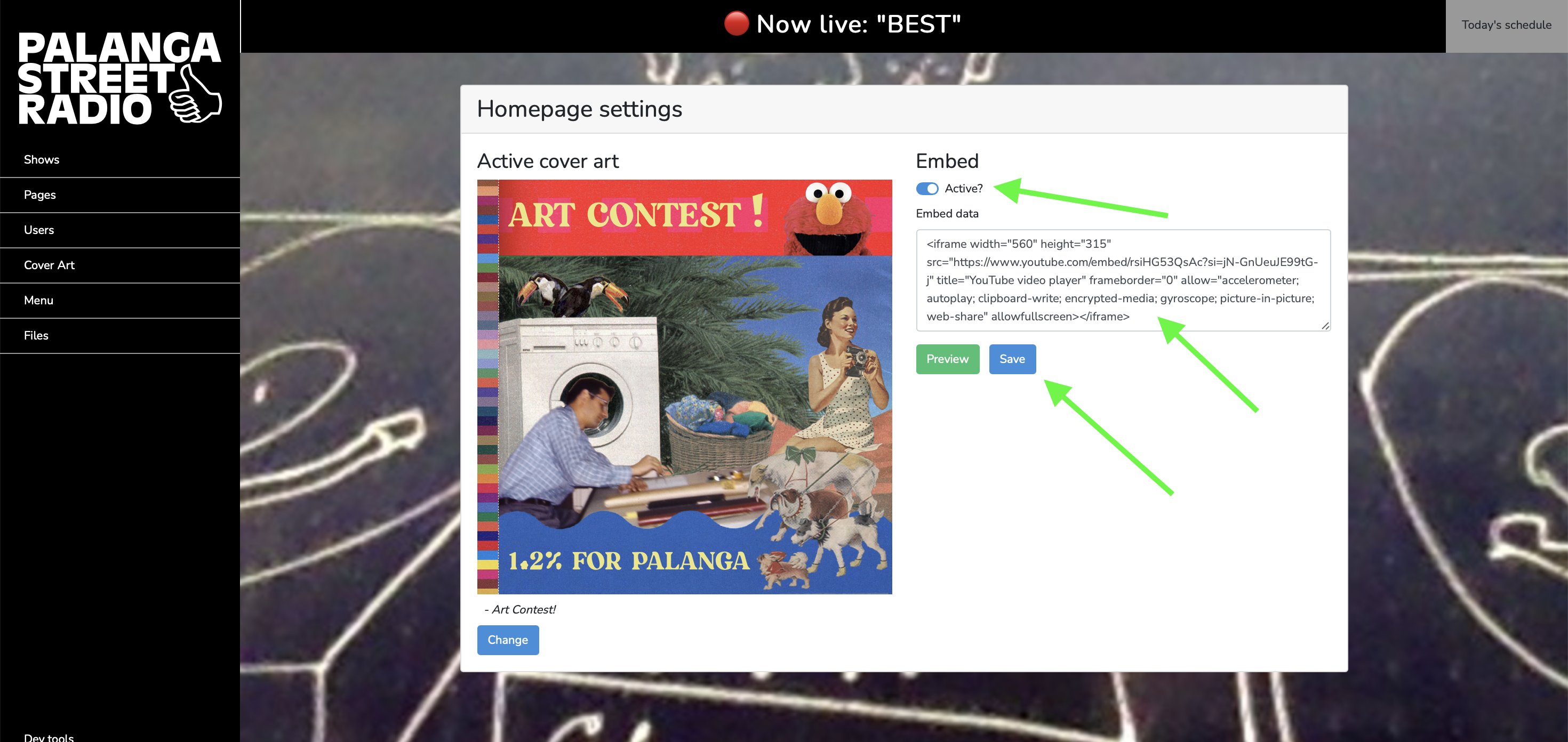Click the Today's schedule button
Image resolution: width=1568 pixels, height=742 pixels.
[1507, 26]
